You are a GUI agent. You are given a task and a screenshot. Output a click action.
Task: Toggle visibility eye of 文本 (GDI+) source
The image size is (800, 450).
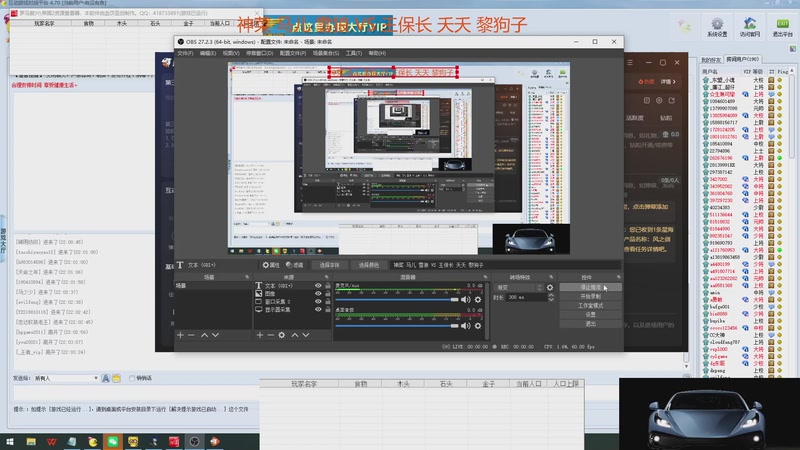point(318,286)
